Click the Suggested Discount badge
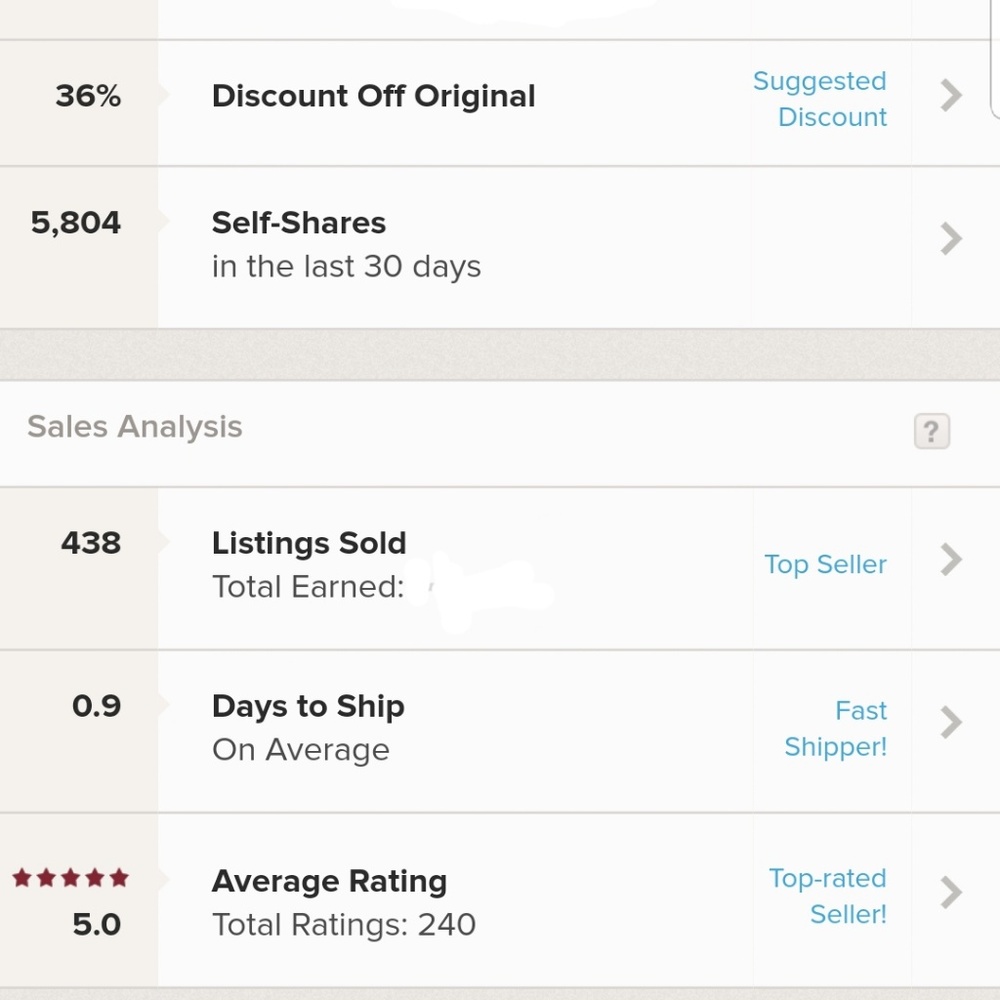1000x1000 pixels. [x=819, y=98]
